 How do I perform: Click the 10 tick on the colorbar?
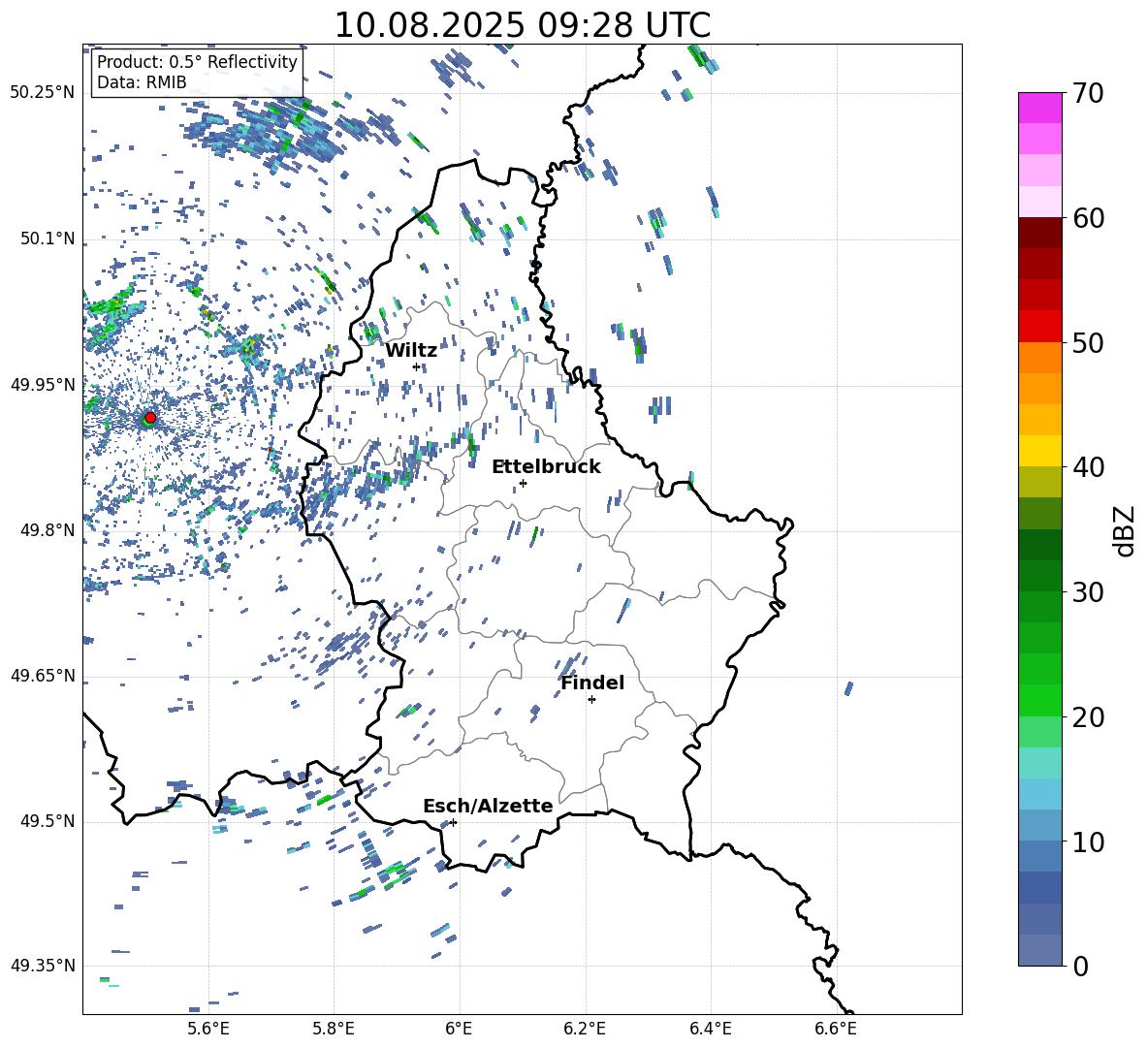[1088, 842]
